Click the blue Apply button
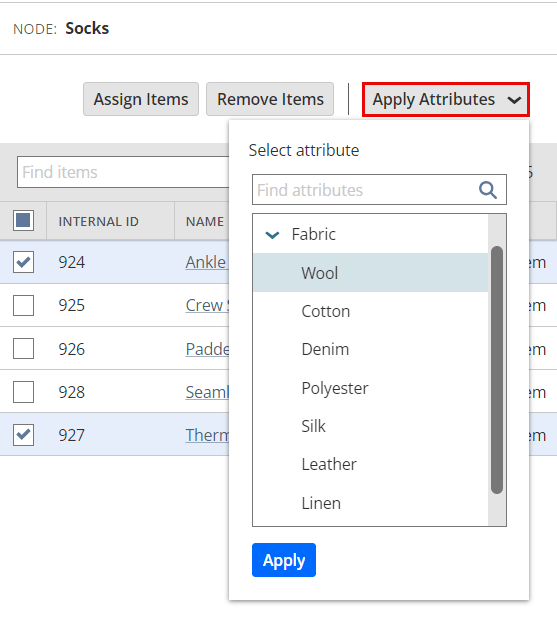 point(284,560)
